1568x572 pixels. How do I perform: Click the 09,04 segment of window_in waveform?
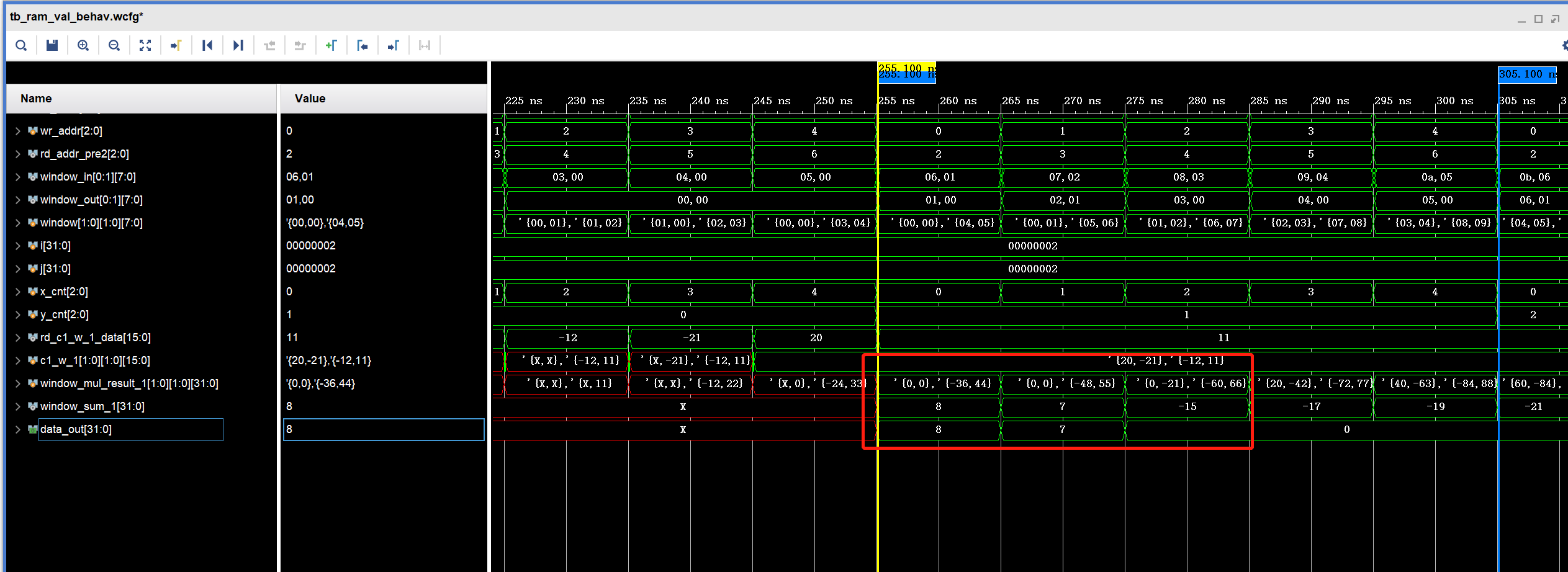[x=1312, y=177]
